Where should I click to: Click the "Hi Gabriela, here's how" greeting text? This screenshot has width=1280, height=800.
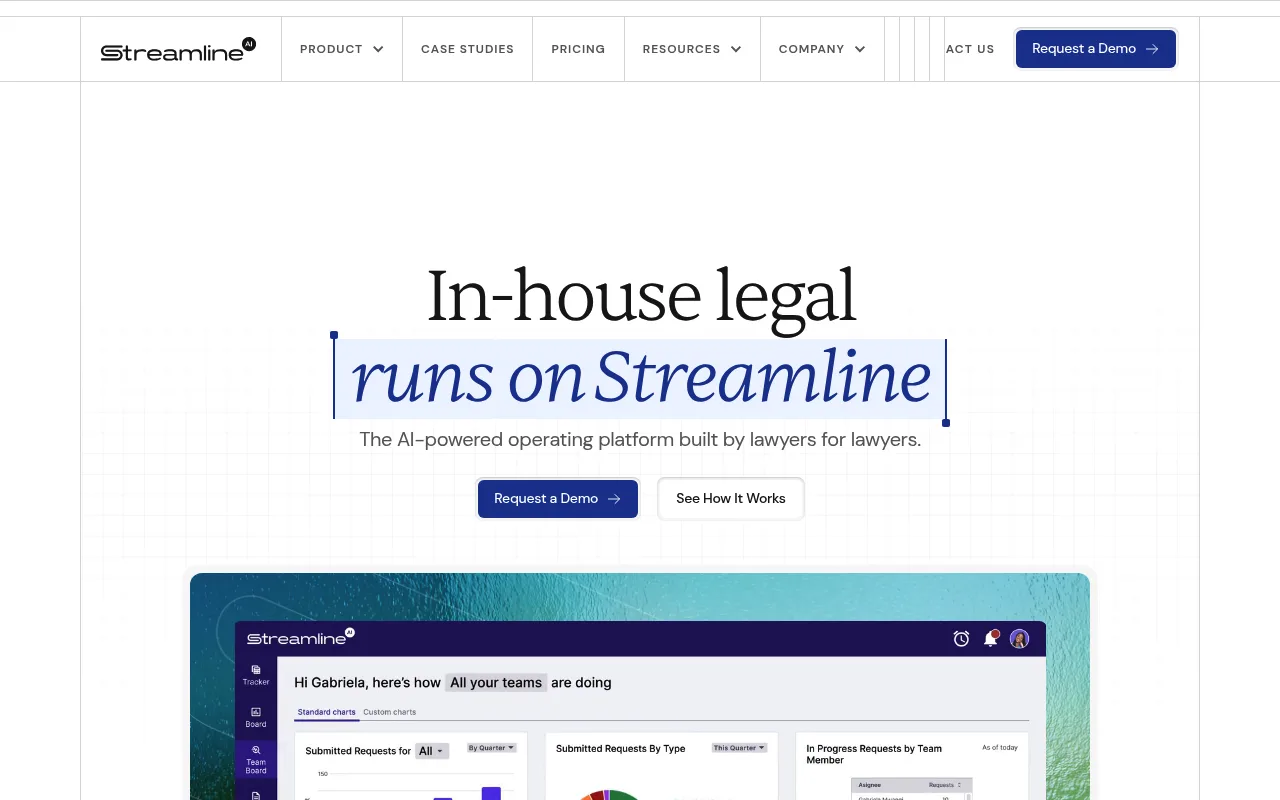(367, 683)
